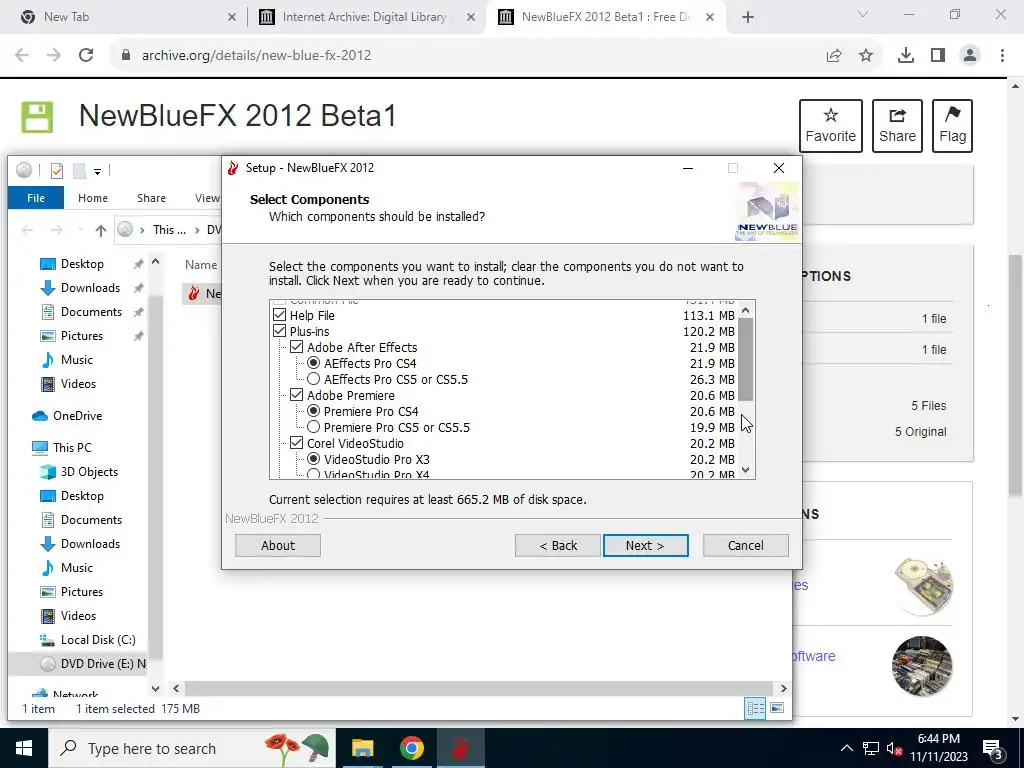The width and height of the screenshot is (1024, 768).
Task: Open 3D Objects folder in sidebar
Action: pyautogui.click(x=89, y=472)
